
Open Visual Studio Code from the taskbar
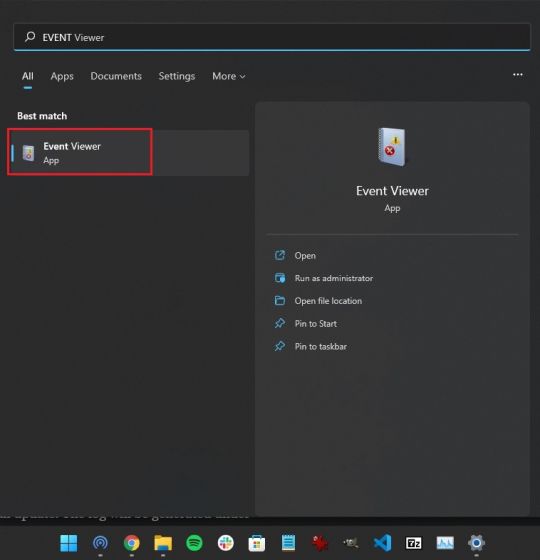point(382,543)
